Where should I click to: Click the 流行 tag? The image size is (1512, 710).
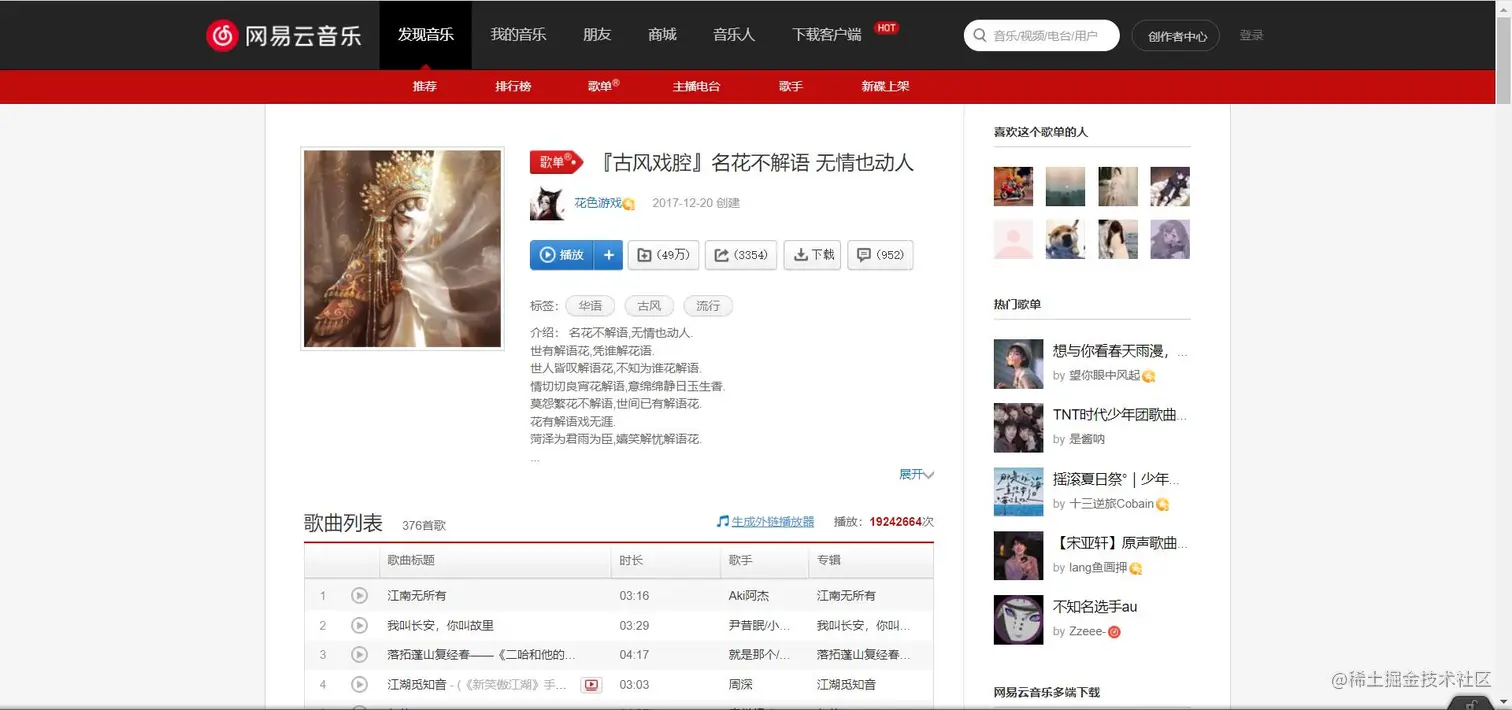[x=708, y=306]
